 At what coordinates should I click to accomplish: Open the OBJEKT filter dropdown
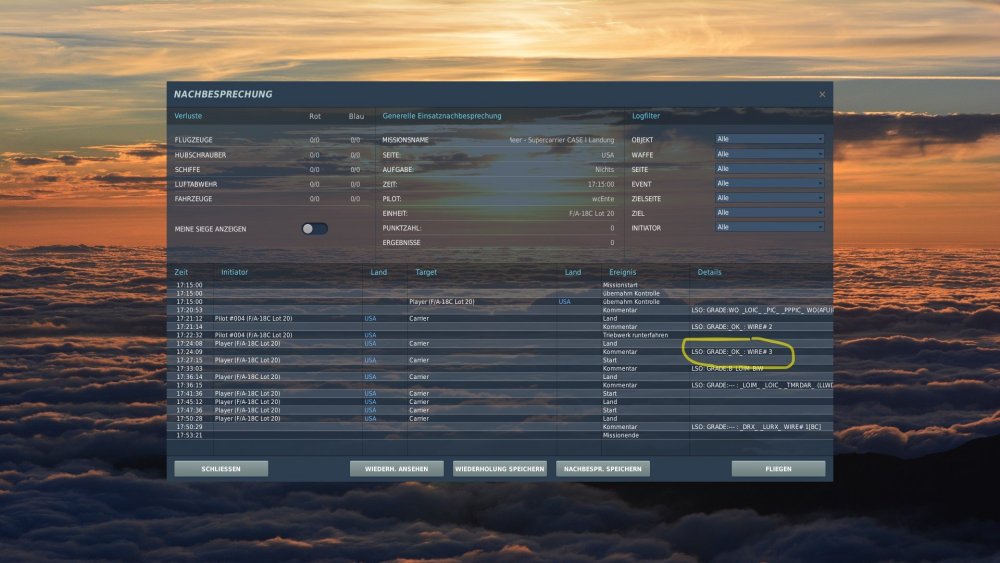tap(769, 140)
